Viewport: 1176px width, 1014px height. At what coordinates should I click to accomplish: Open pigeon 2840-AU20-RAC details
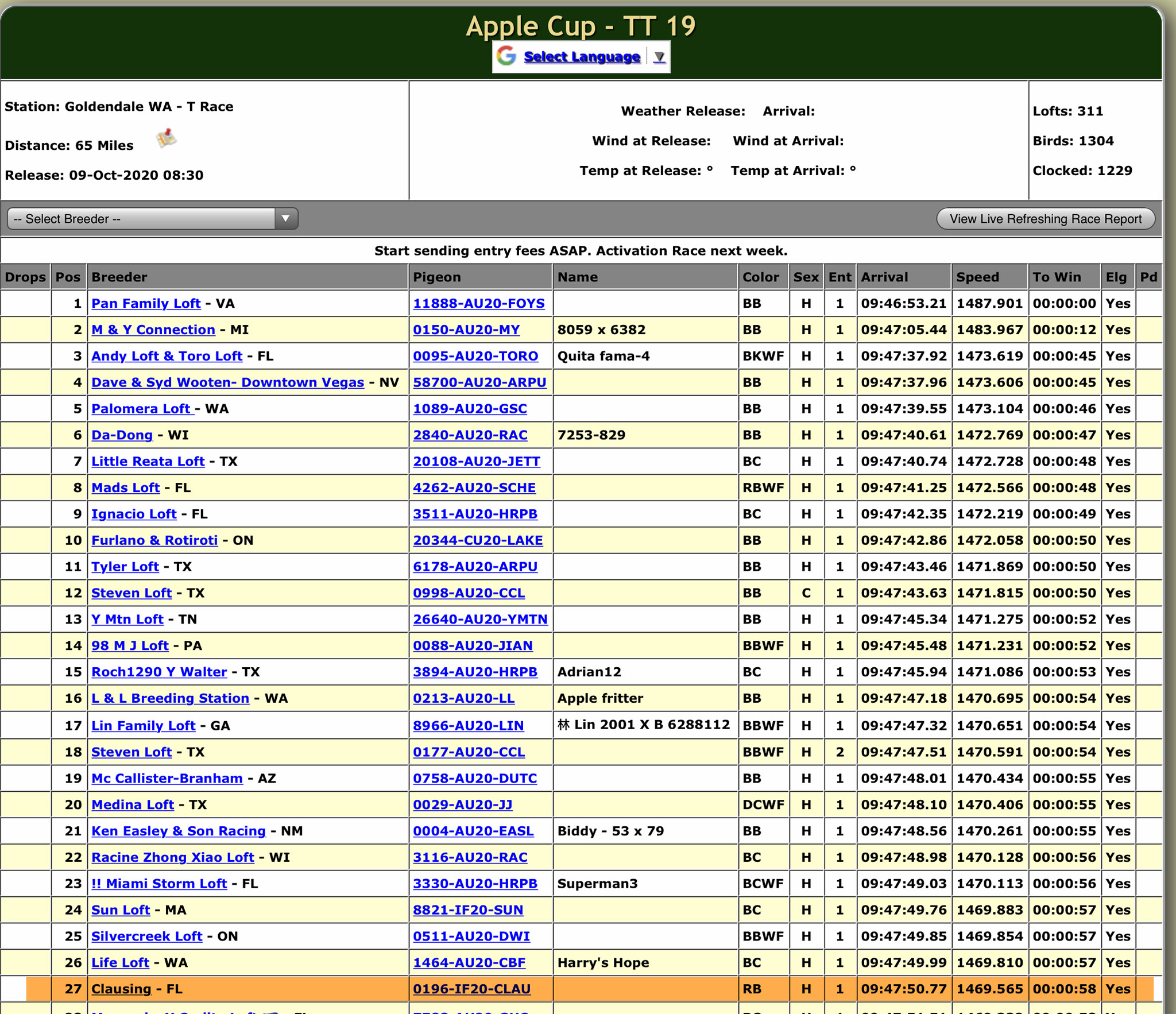tap(470, 436)
